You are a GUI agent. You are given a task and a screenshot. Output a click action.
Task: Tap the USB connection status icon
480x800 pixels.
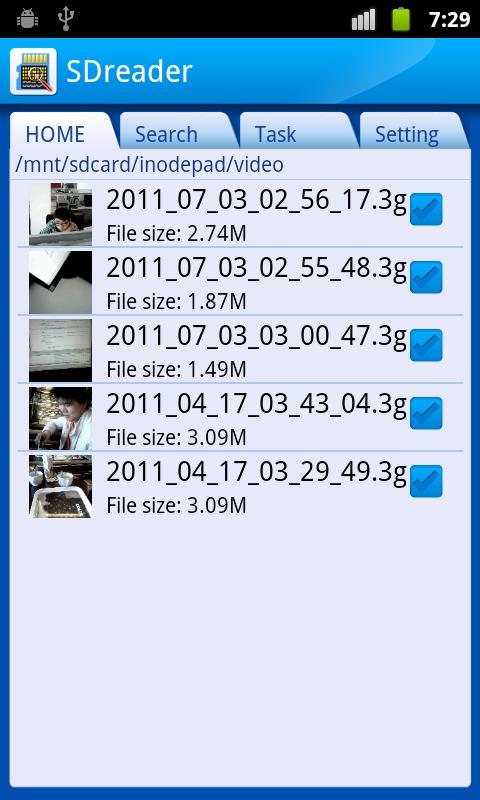66,19
